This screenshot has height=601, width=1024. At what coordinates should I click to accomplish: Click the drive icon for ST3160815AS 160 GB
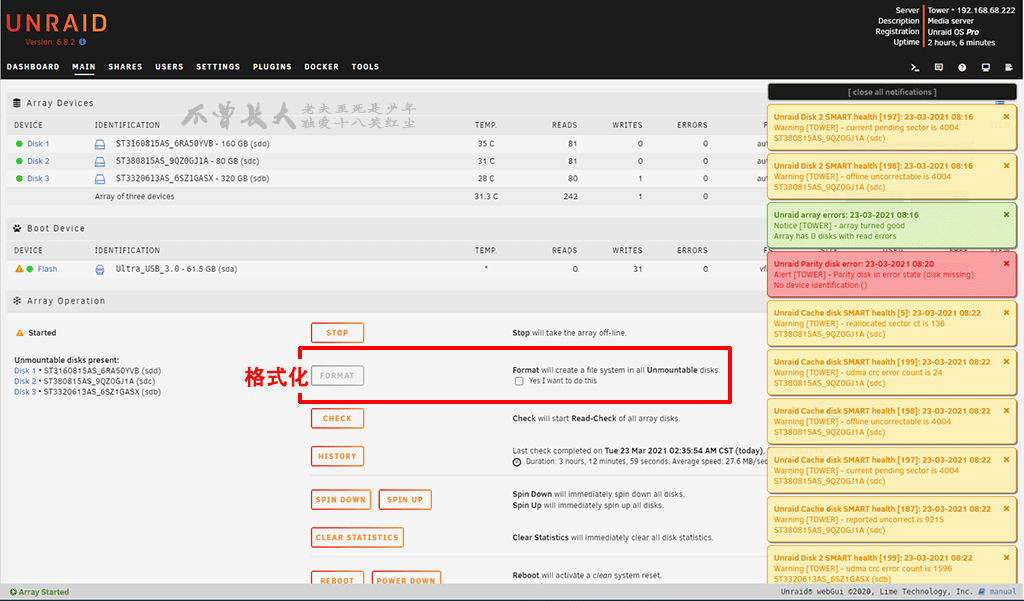coord(100,144)
